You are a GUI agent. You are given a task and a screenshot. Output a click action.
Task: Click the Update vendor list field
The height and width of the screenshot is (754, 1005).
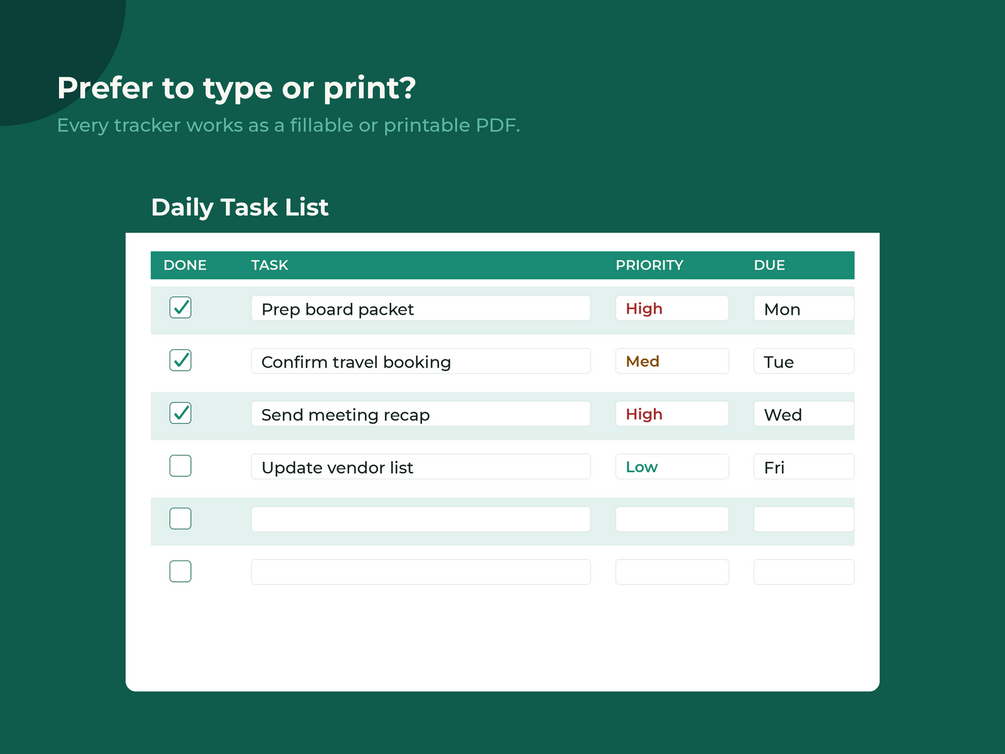coord(420,467)
